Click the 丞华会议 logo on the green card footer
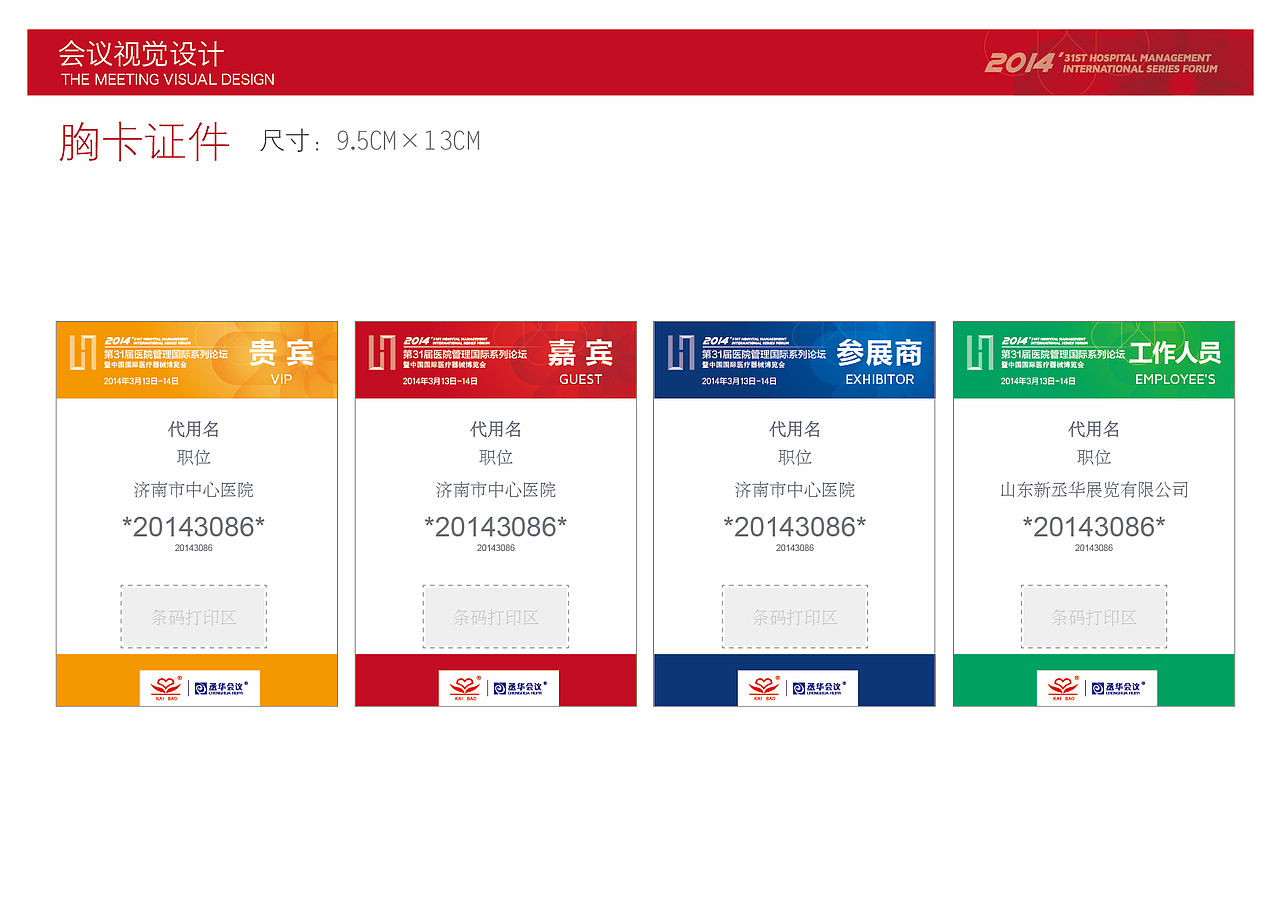The image size is (1280, 905). (1119, 688)
